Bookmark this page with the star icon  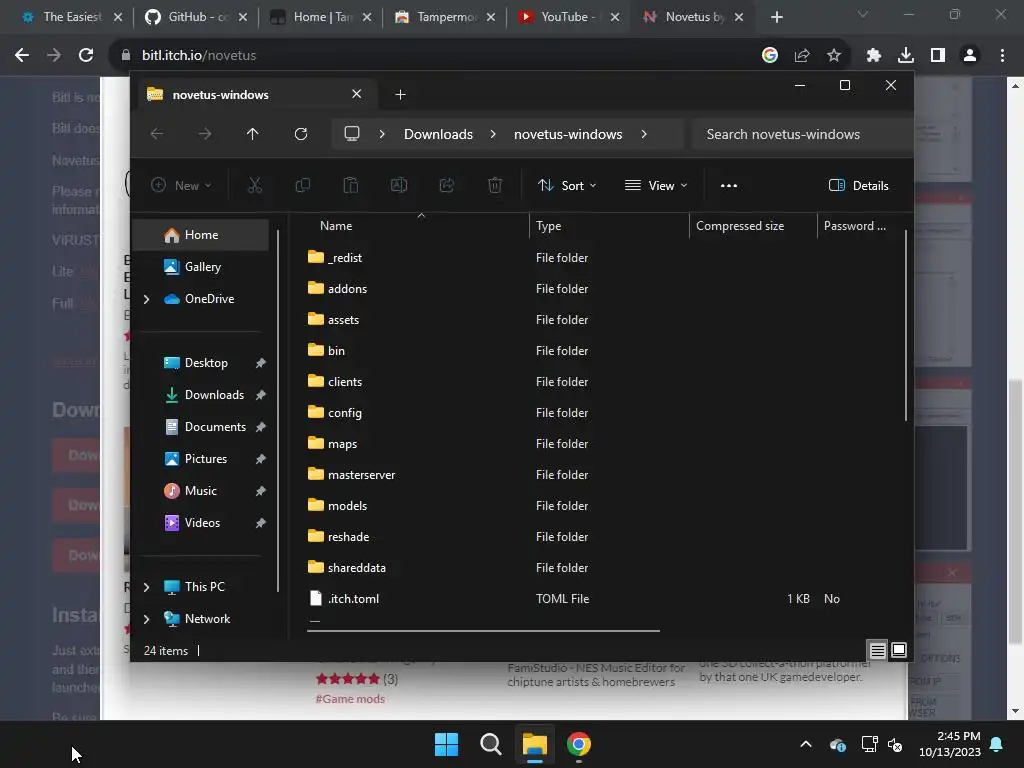pyautogui.click(x=834, y=56)
